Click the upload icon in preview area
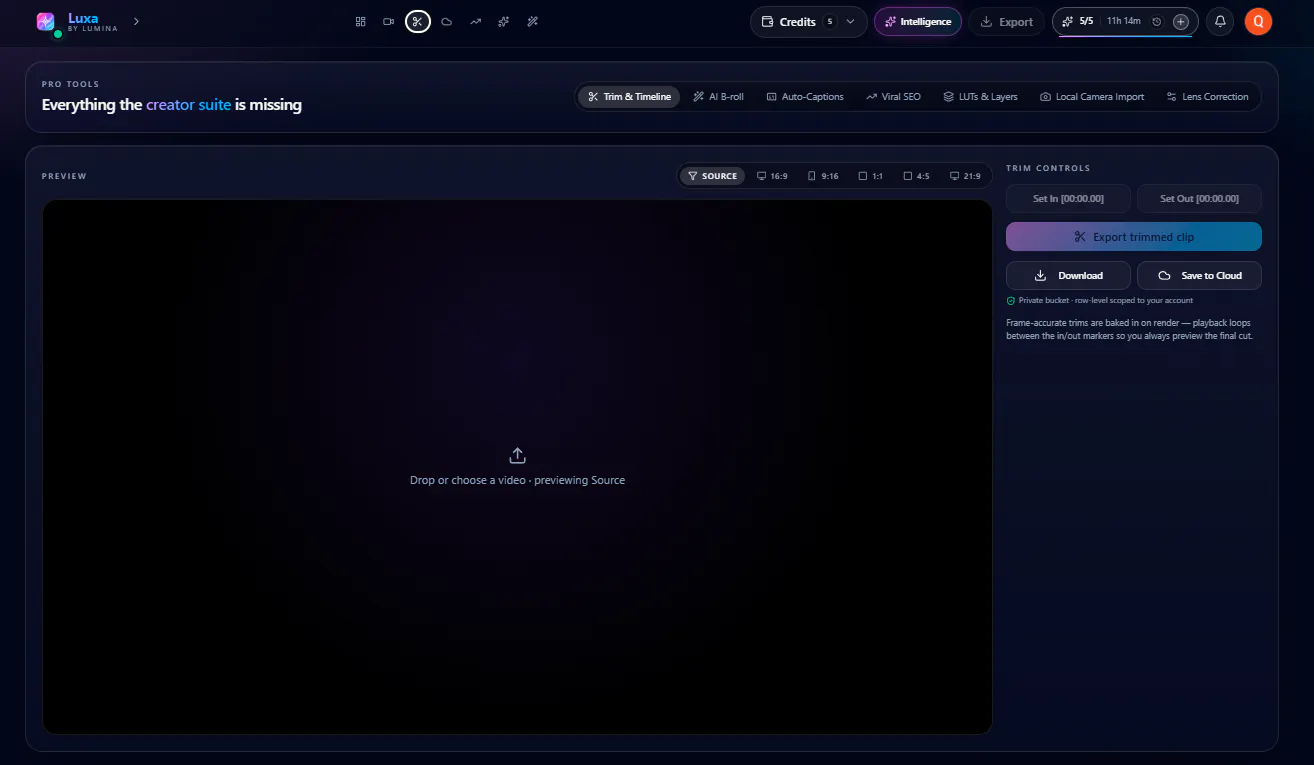This screenshot has width=1314, height=765. [517, 456]
